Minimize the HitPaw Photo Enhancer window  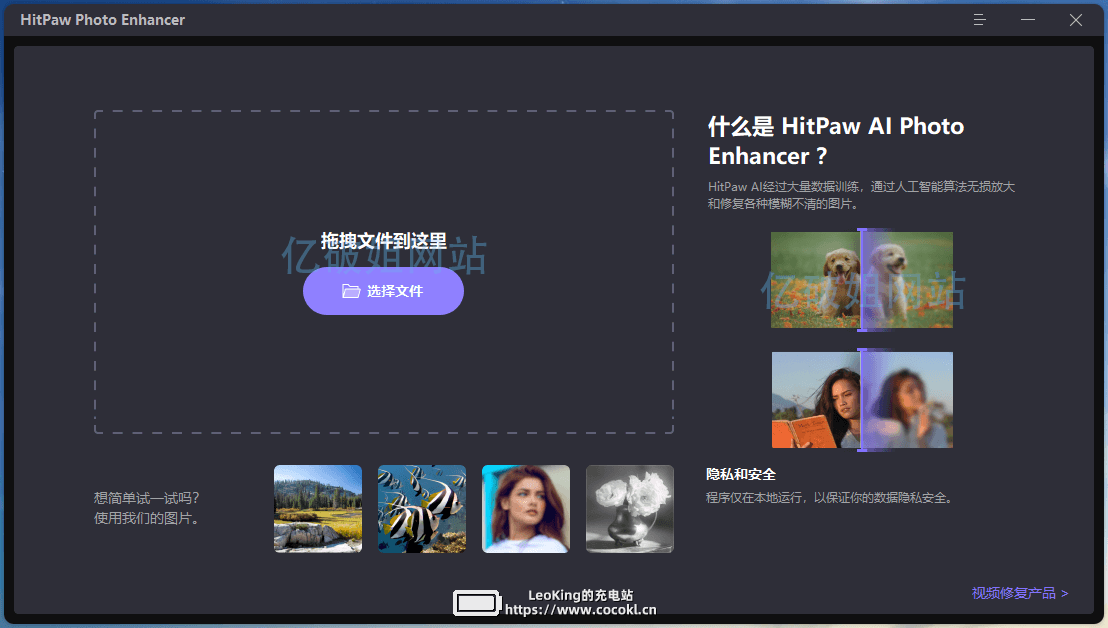point(1027,20)
